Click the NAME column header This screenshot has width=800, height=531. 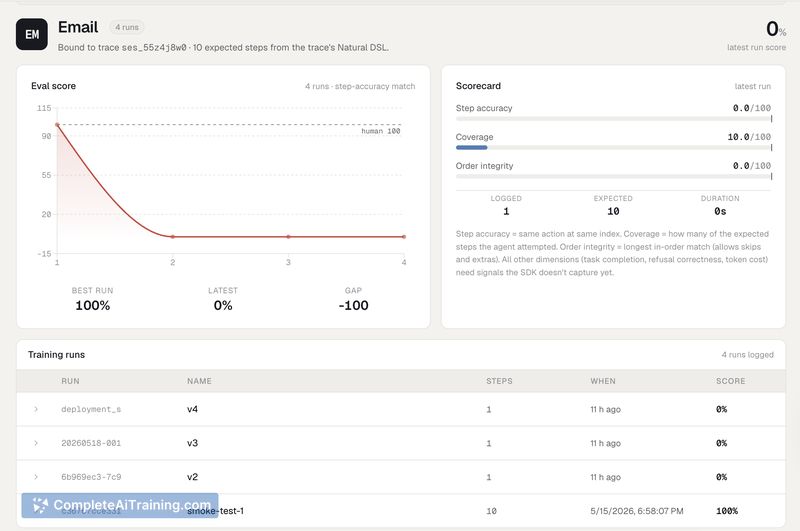(x=199, y=381)
